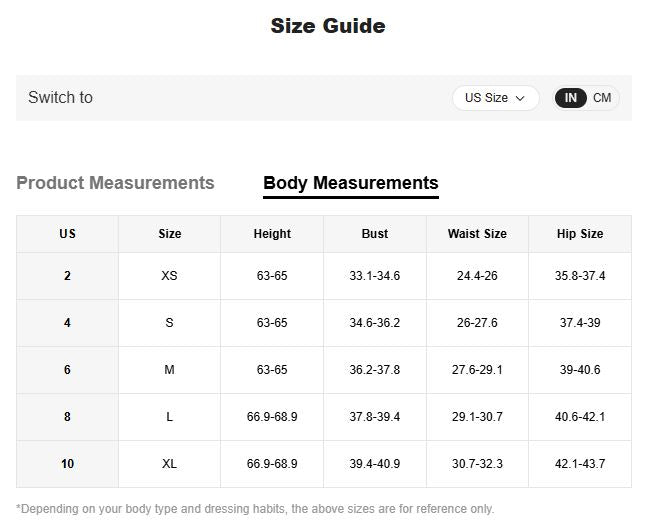The height and width of the screenshot is (527, 653).
Task: Click the Size Guide heading
Action: pos(327,26)
